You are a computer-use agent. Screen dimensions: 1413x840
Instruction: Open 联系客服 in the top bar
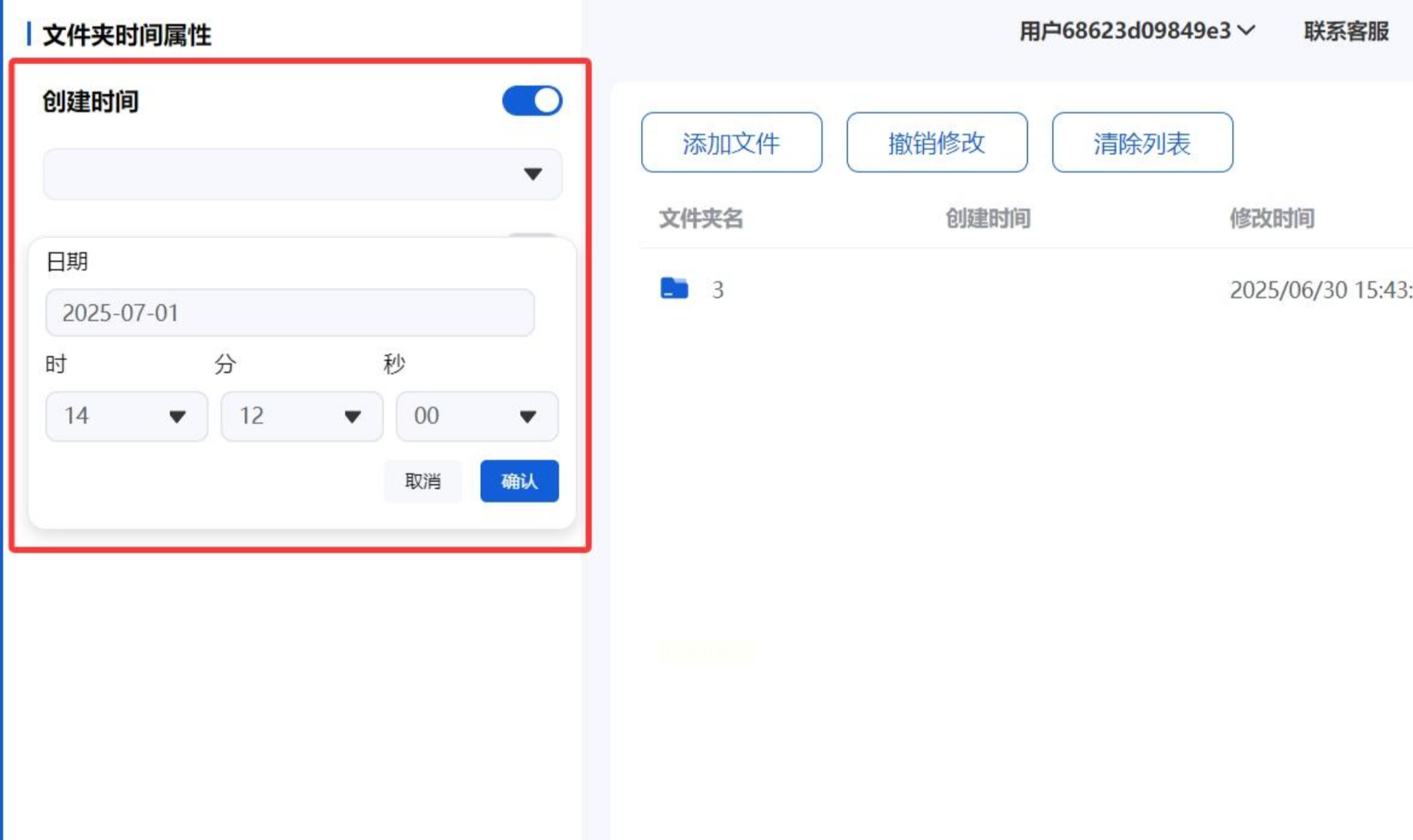tap(1346, 31)
